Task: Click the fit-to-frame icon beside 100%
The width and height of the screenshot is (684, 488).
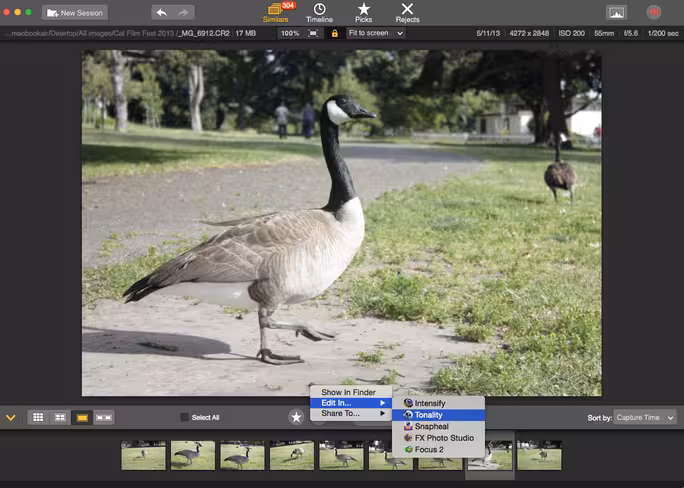Action: pos(313,33)
